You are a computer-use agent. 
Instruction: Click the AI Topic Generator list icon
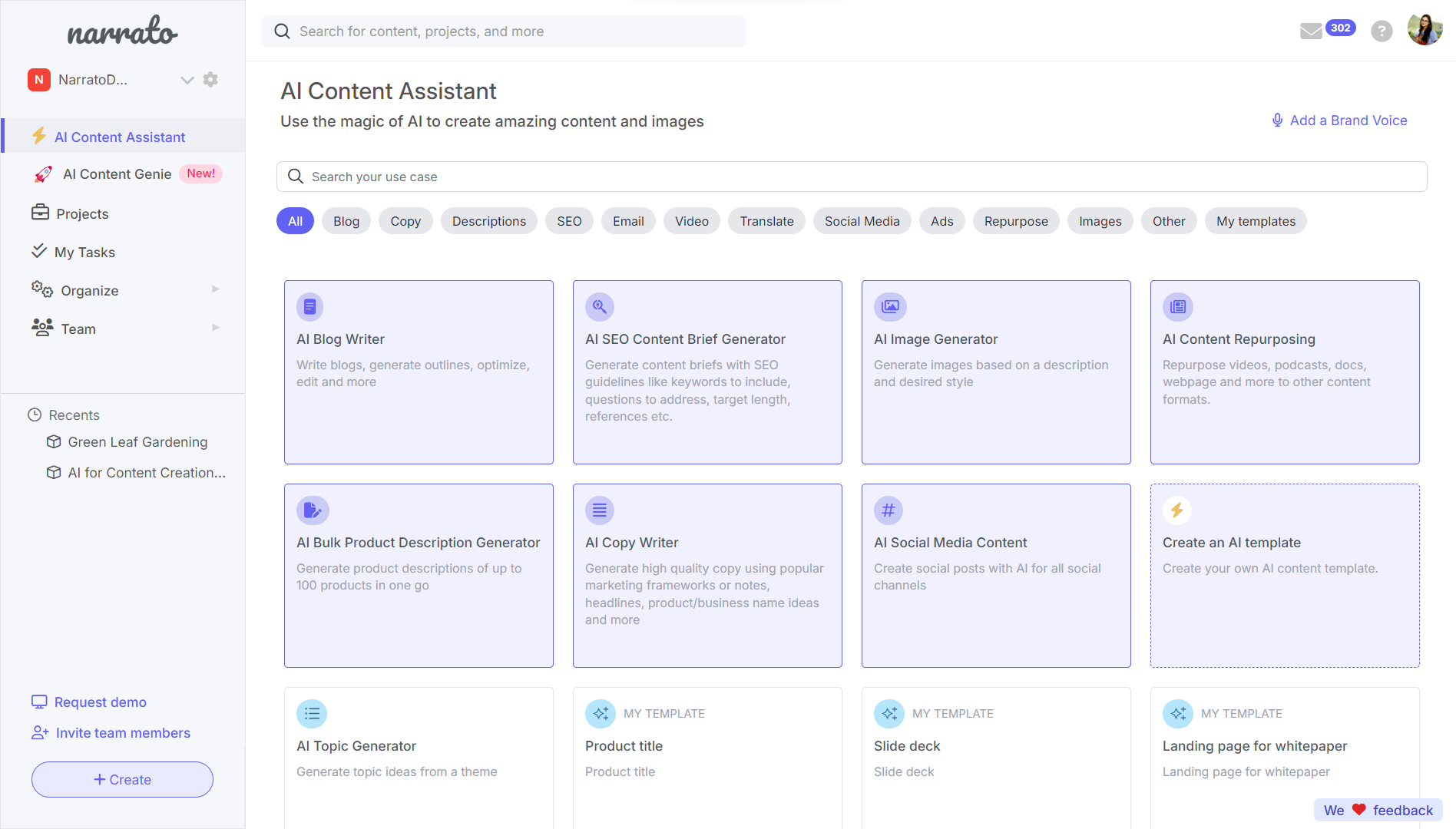pos(312,714)
